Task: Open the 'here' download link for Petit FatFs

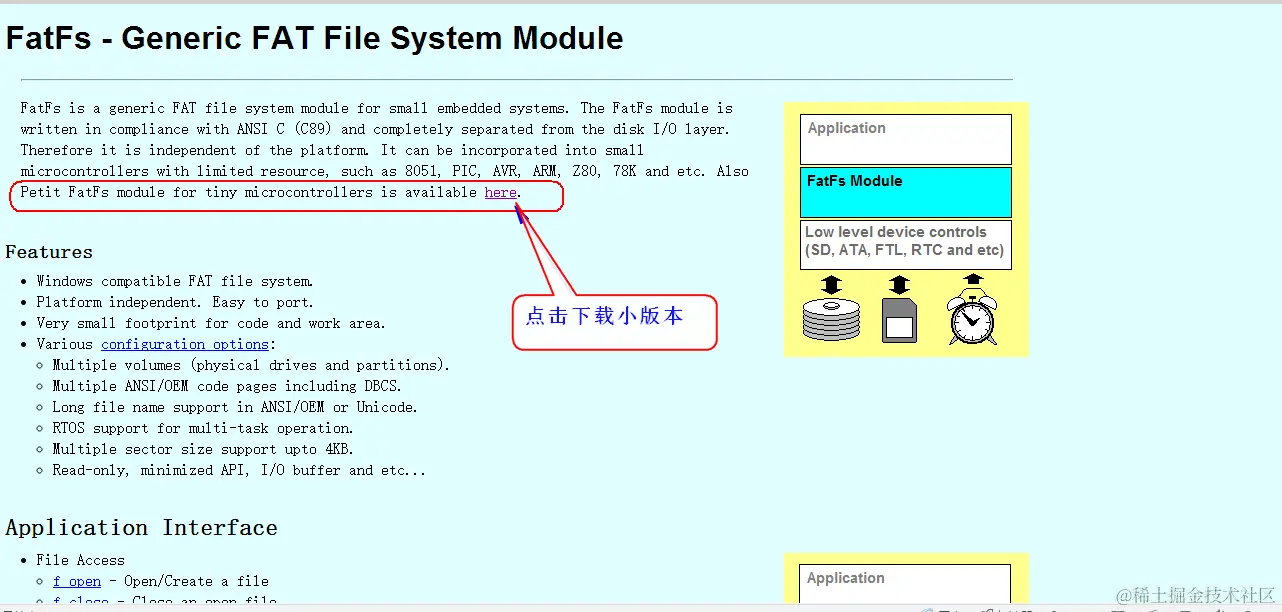Action: [500, 192]
